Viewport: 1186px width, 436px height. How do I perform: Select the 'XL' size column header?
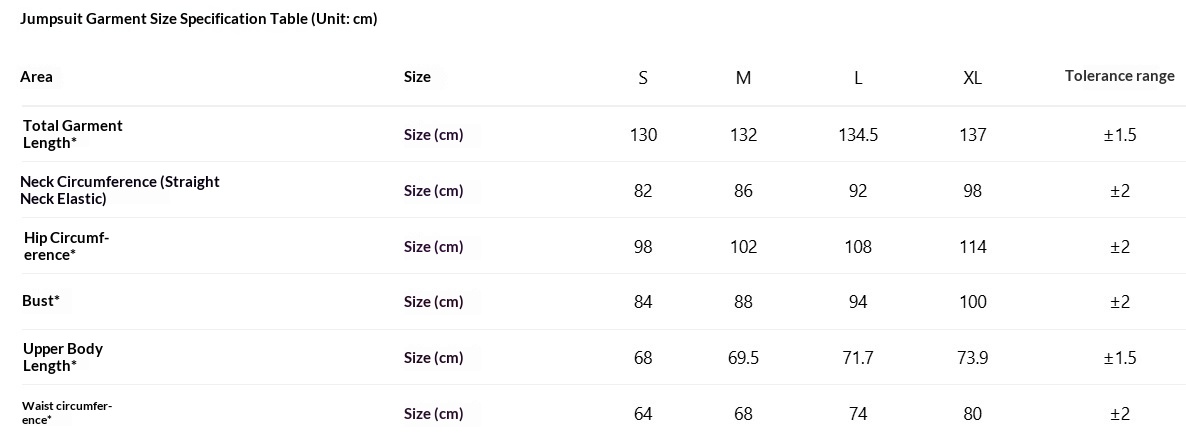(972, 78)
